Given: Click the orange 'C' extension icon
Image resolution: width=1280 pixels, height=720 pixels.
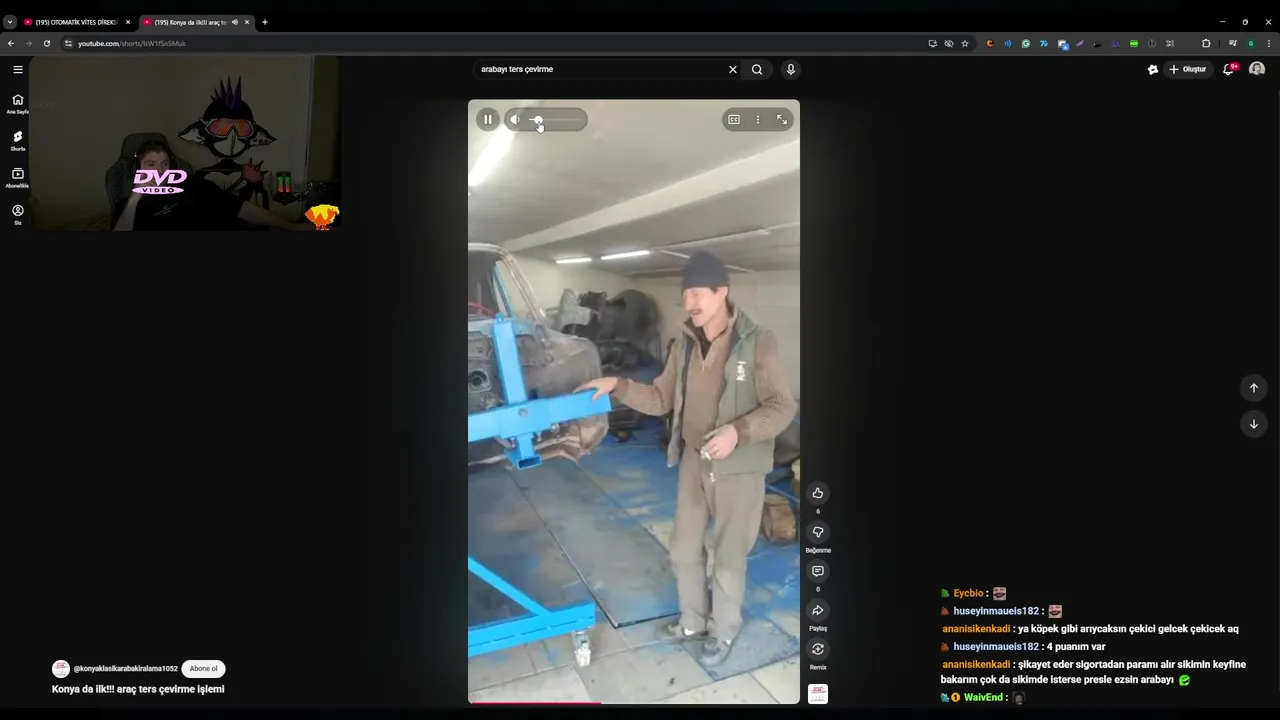Looking at the screenshot, I should coord(990,43).
